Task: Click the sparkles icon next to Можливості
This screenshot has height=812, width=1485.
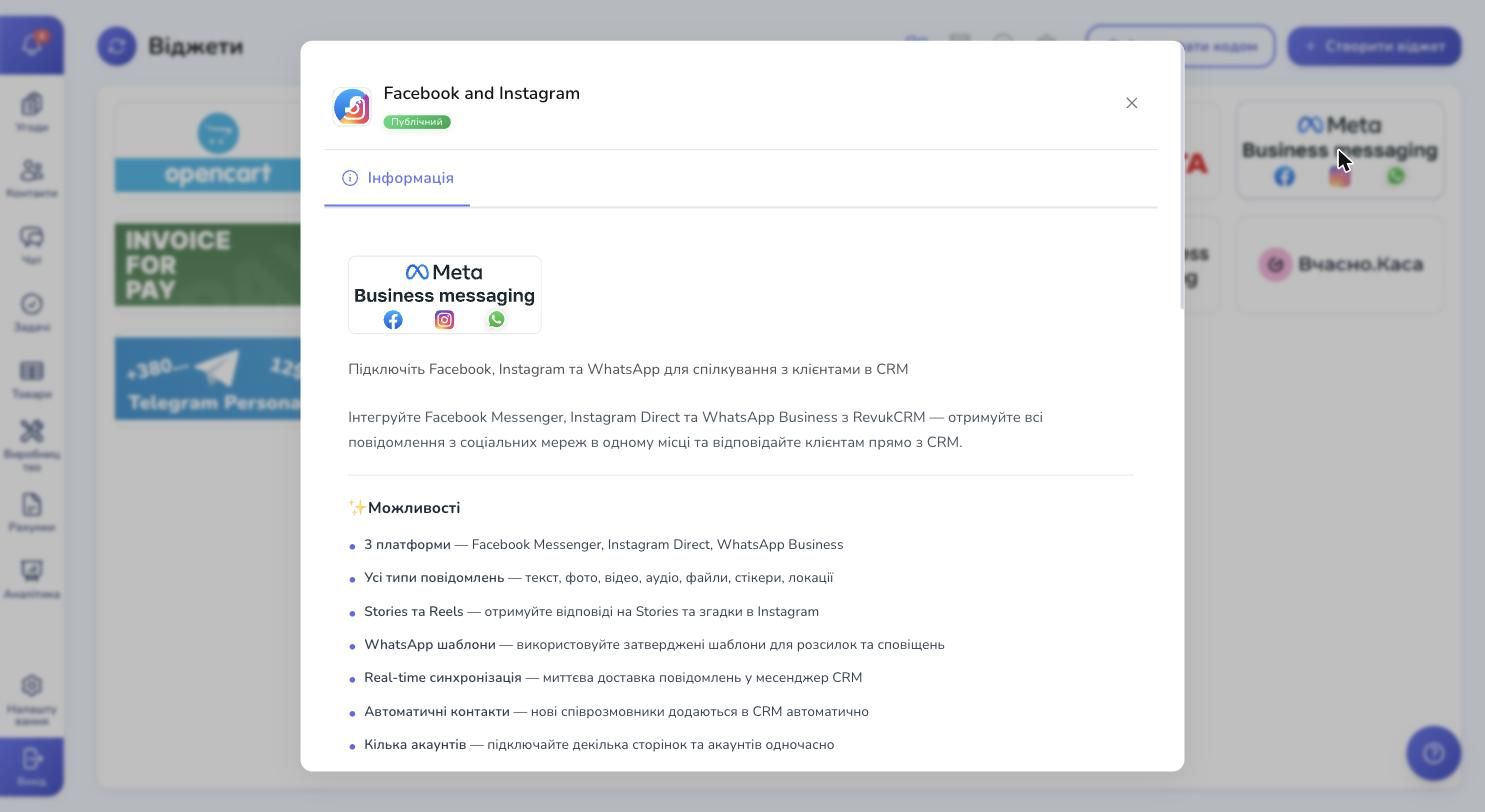Action: [x=357, y=508]
